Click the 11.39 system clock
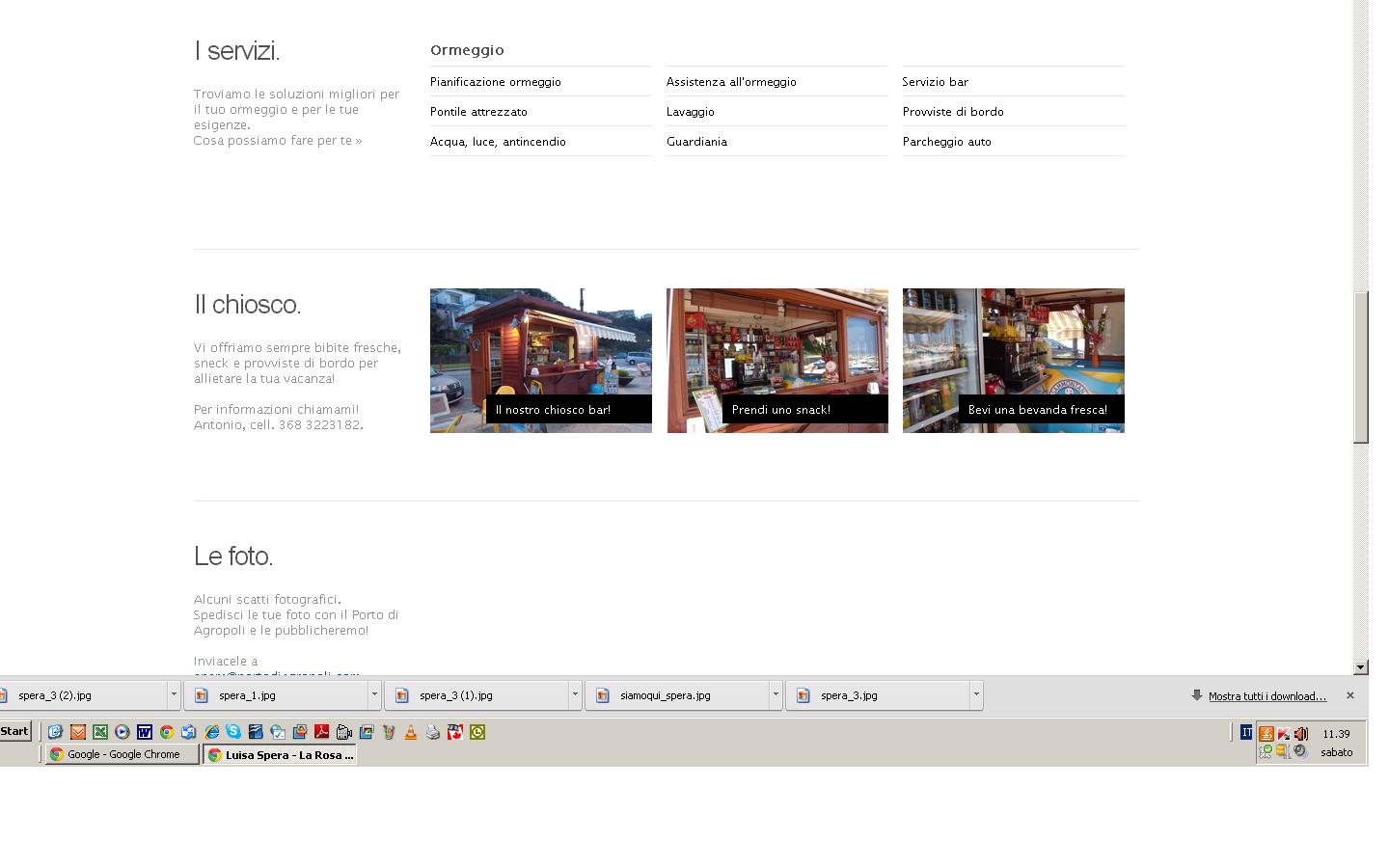Image resolution: width=1389 pixels, height=868 pixels. pyautogui.click(x=1337, y=734)
